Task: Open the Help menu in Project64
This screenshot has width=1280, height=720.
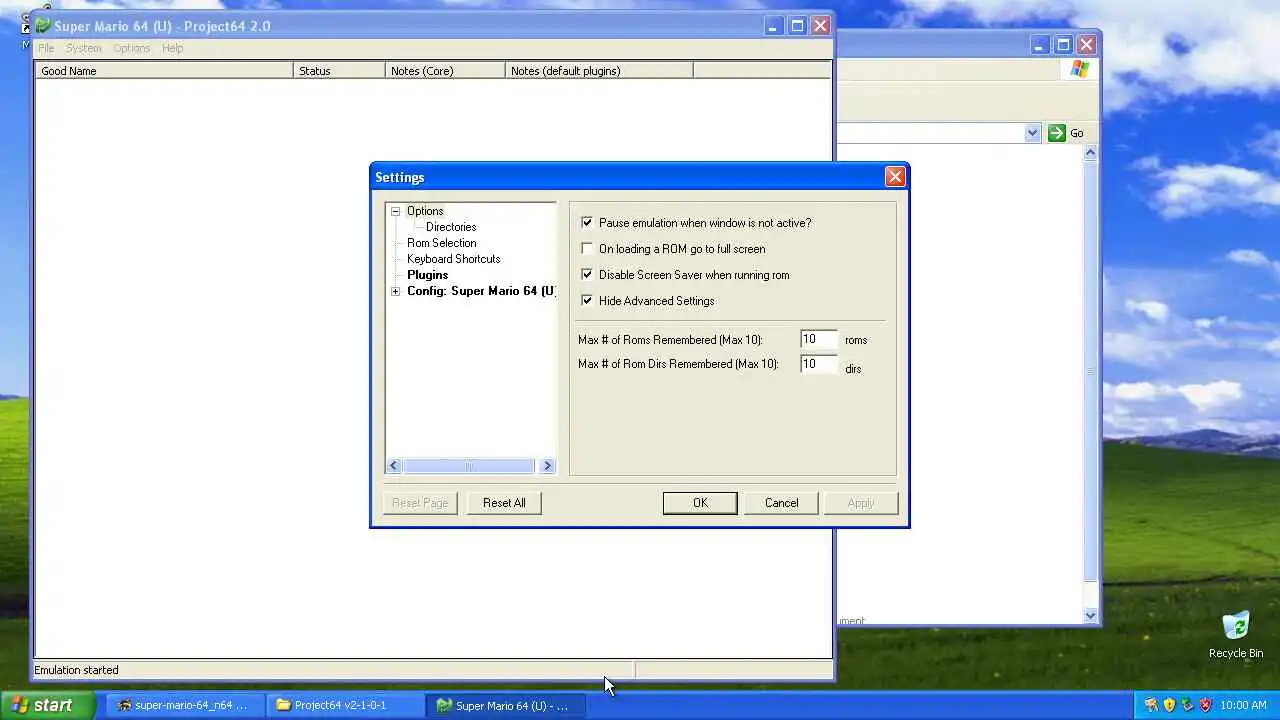Action: point(172,48)
